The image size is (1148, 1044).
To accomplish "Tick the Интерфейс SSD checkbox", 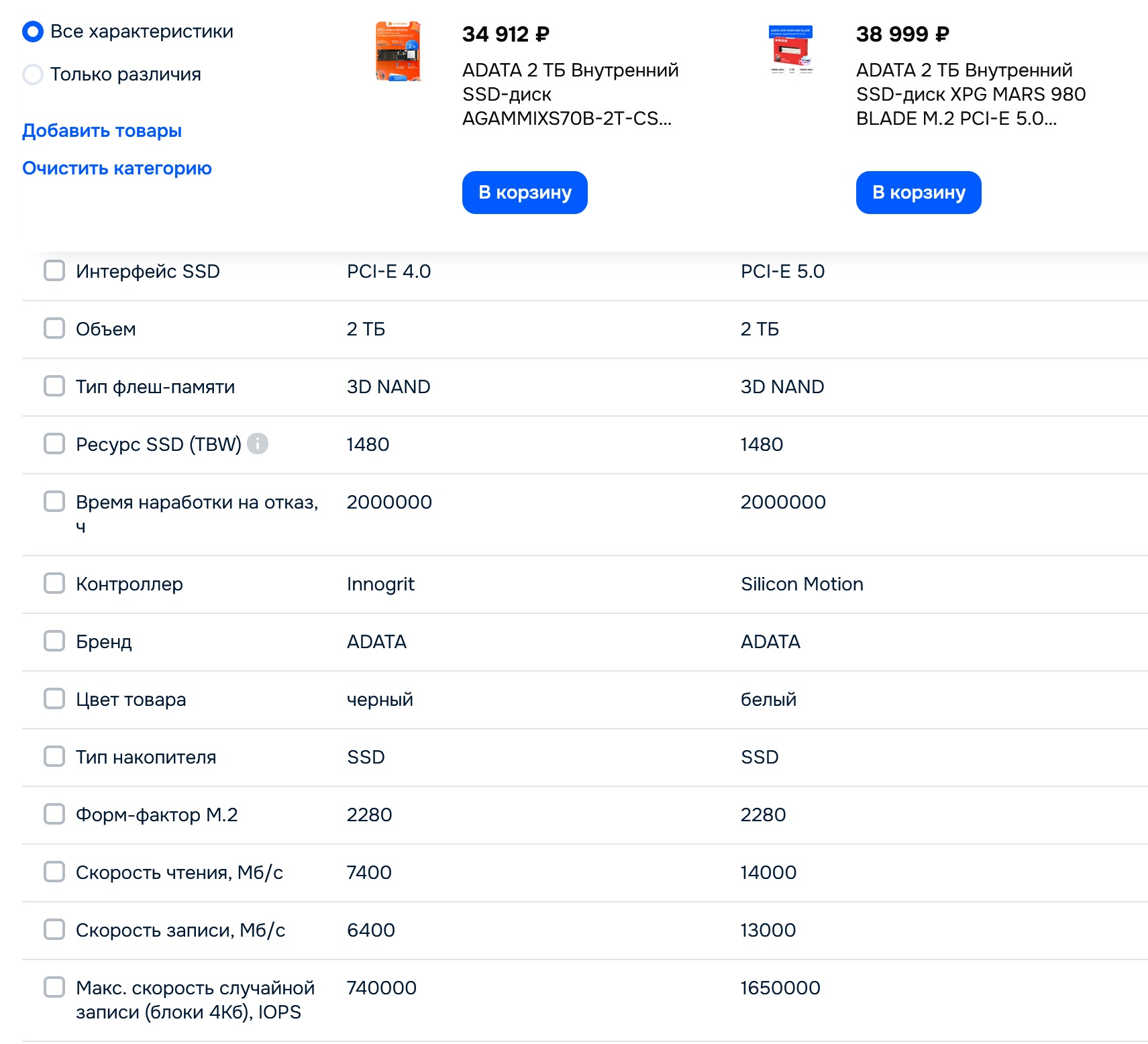I will (54, 271).
